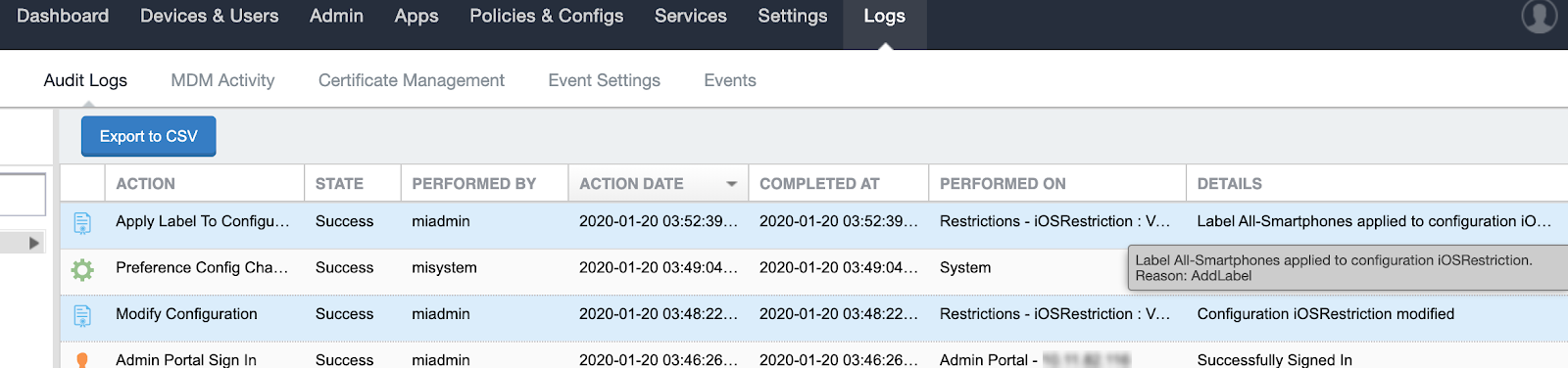Click the orange icon beside Admin Portal Sign In

coord(82,360)
